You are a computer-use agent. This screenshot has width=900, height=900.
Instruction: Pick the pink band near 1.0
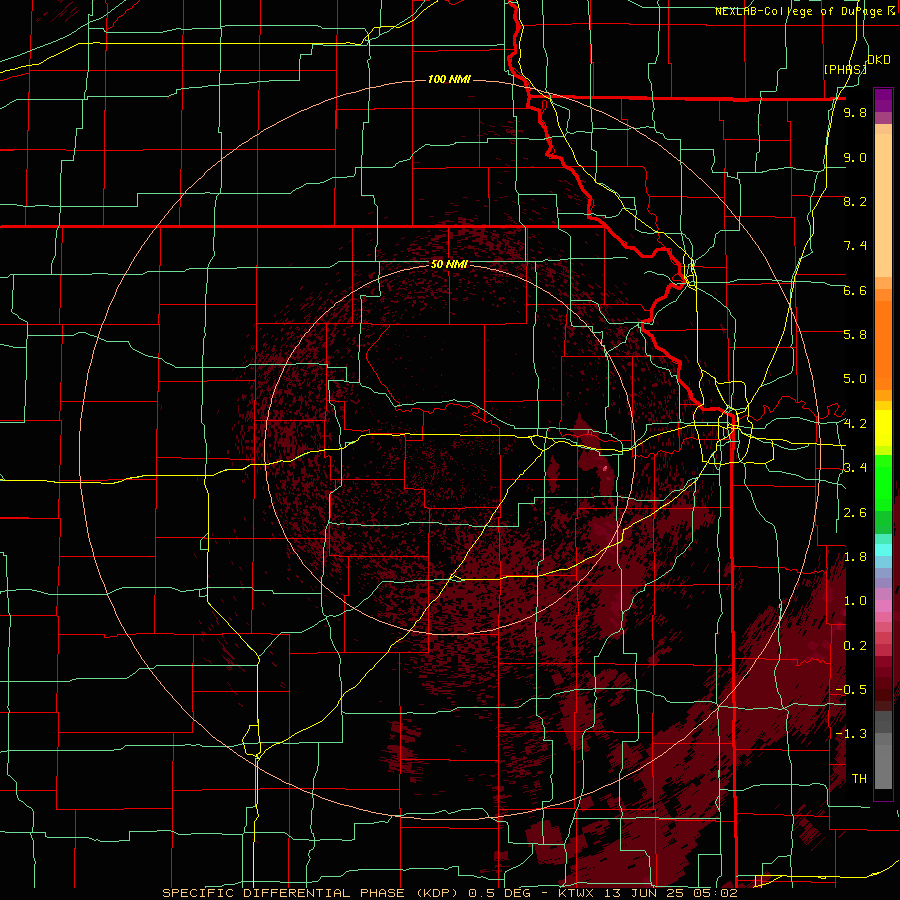tap(883, 606)
